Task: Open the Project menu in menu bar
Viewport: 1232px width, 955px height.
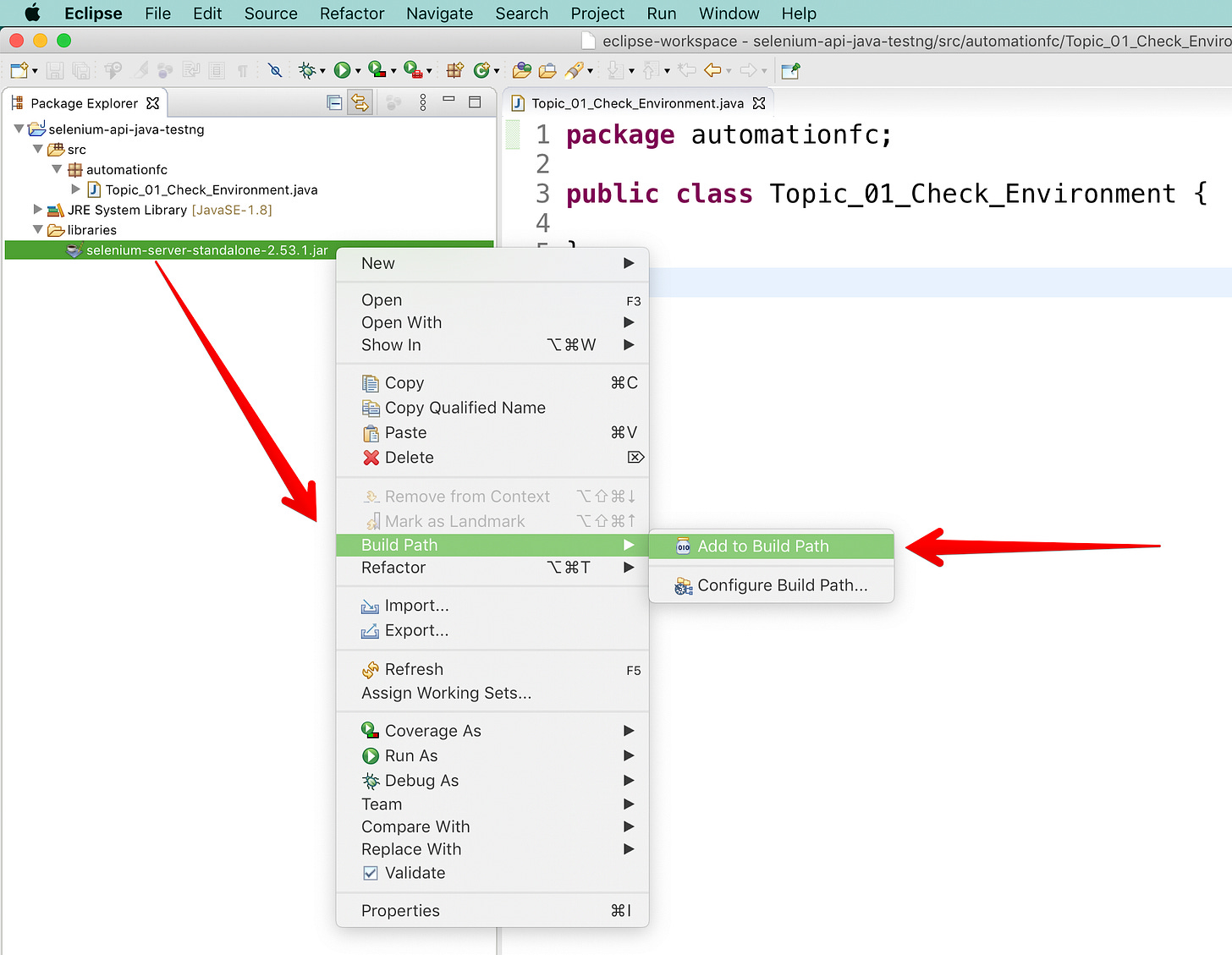Action: [x=597, y=14]
